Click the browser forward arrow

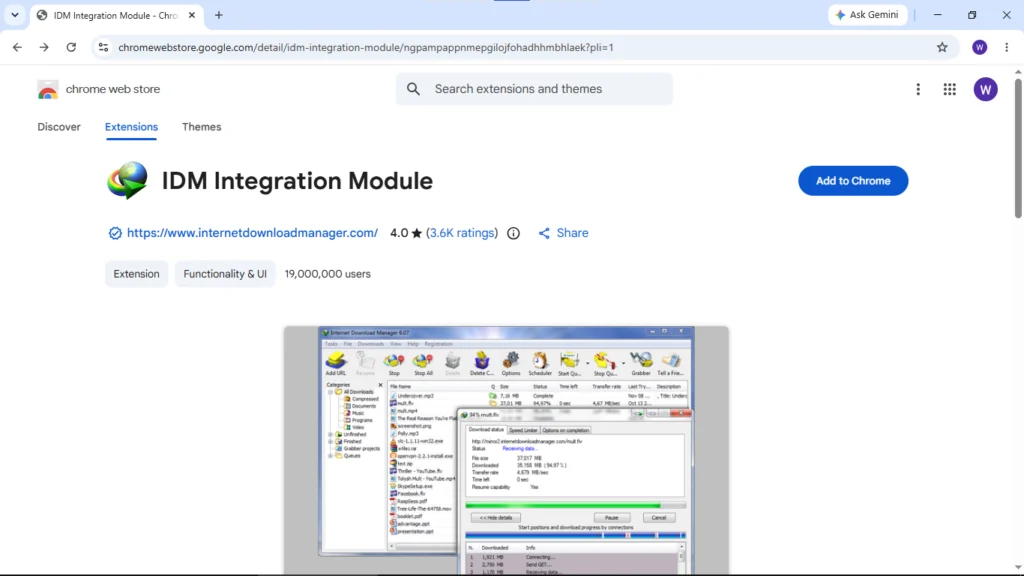pos(44,47)
